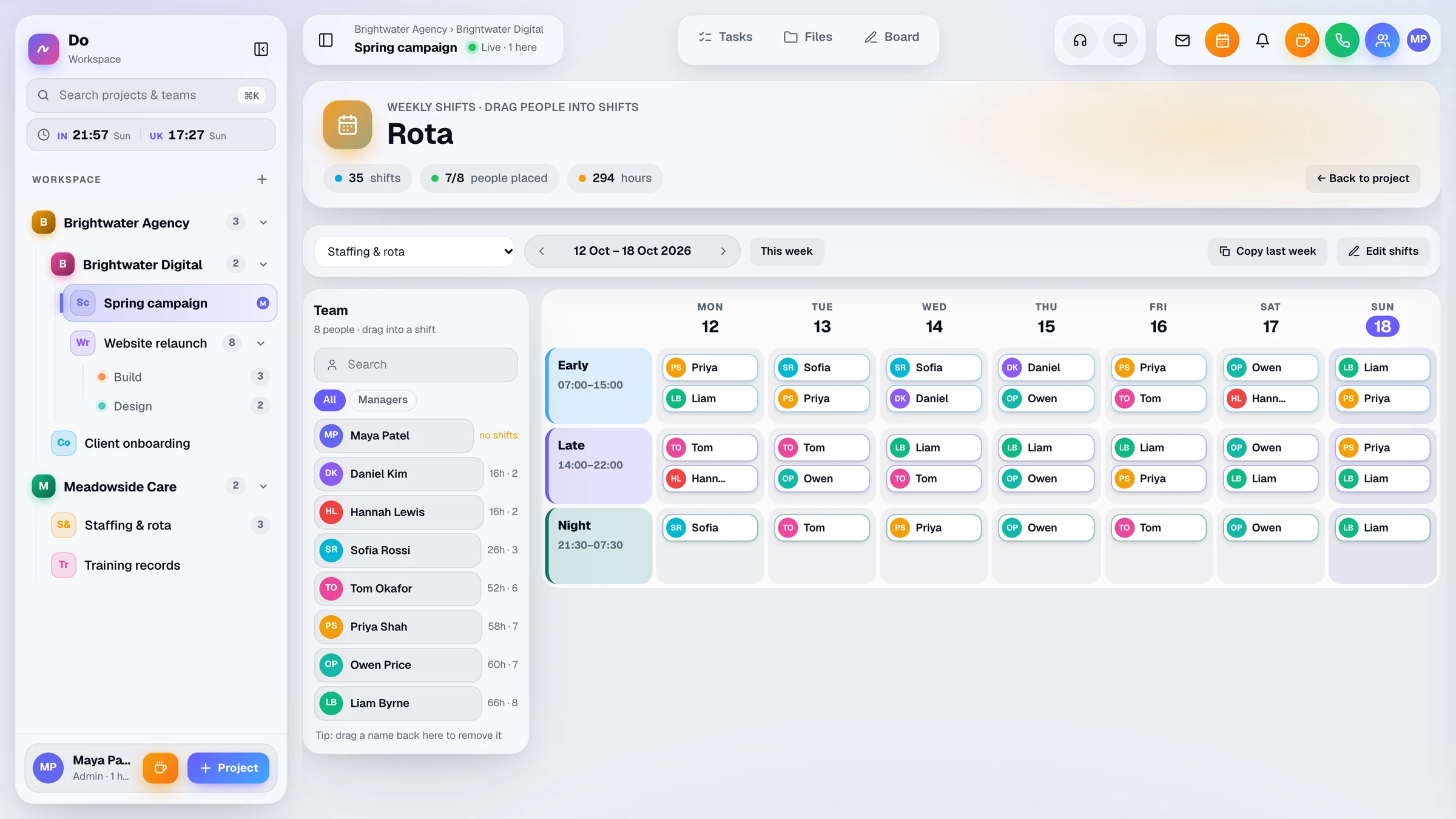Click the coffee break button beside Maya Pa... in the sidebar footer
Image resolution: width=1456 pixels, height=819 pixels.
[x=161, y=768]
